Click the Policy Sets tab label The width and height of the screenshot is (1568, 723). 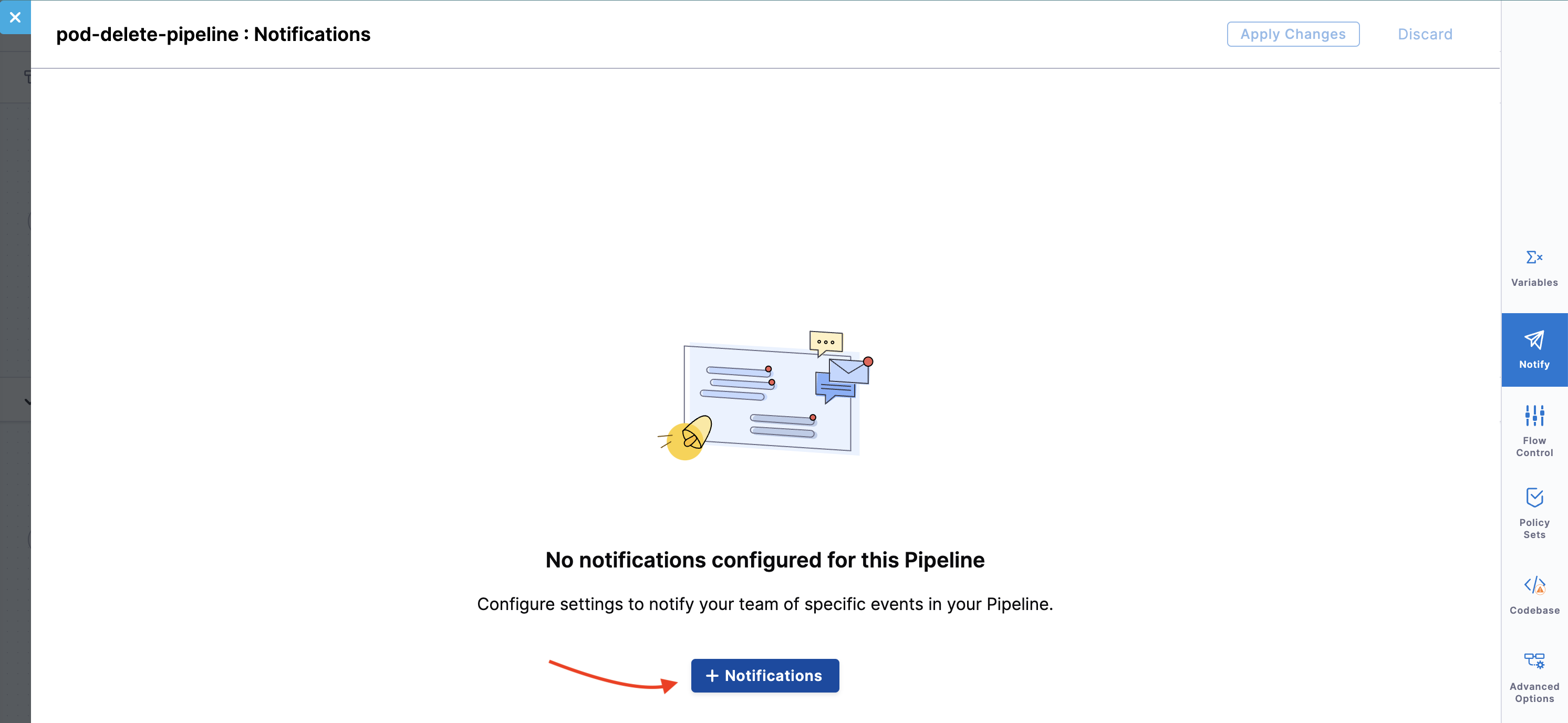1534,529
